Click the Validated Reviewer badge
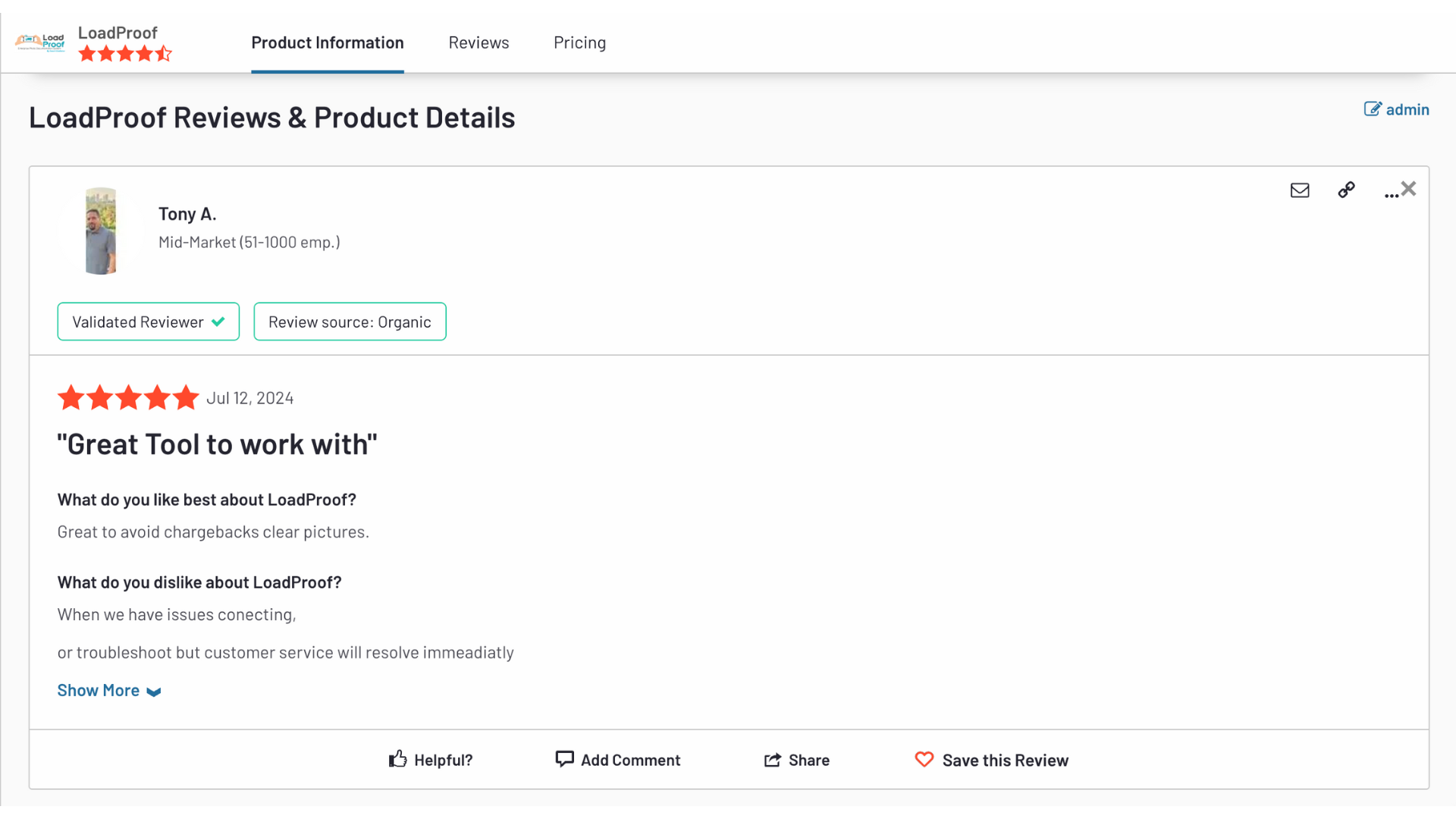 coord(149,322)
